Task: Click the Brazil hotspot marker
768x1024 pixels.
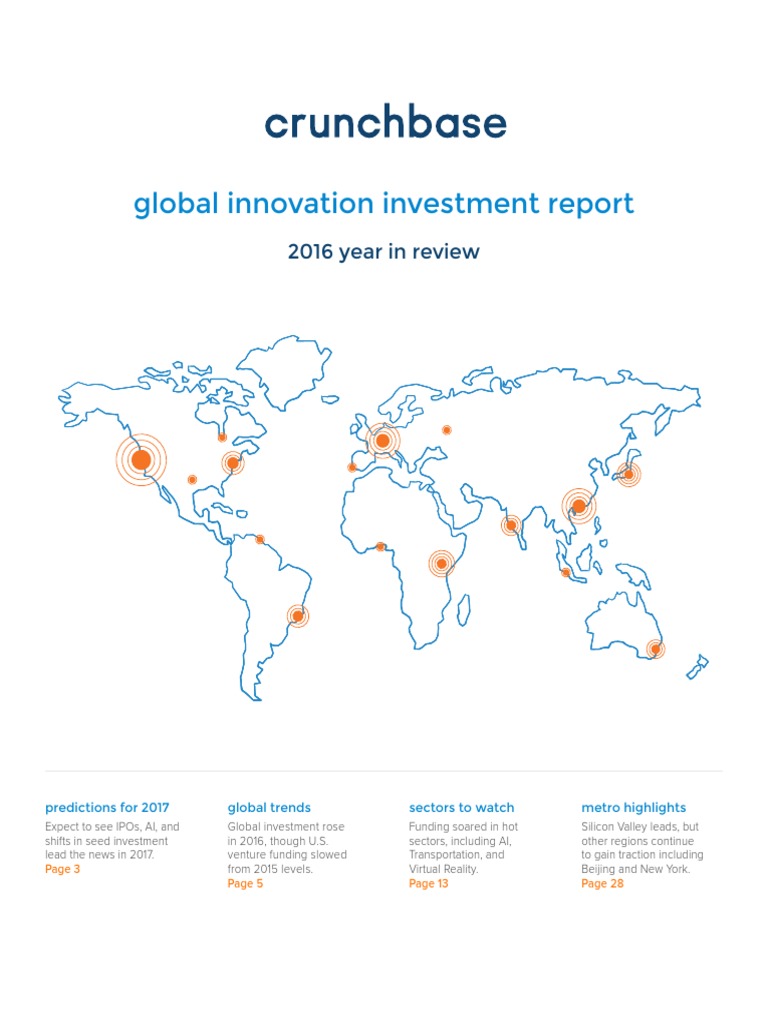Action: (x=298, y=616)
